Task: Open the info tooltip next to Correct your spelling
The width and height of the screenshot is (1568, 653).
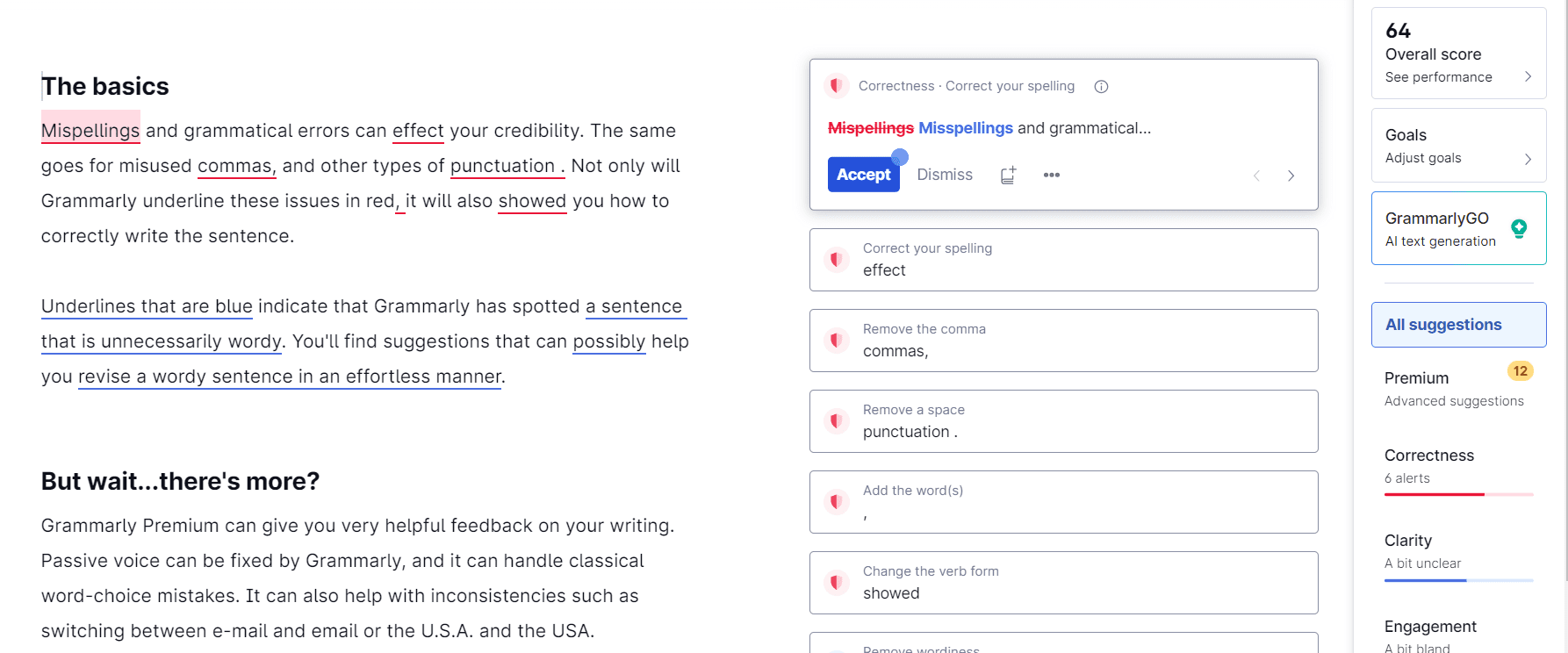Action: (x=1101, y=86)
